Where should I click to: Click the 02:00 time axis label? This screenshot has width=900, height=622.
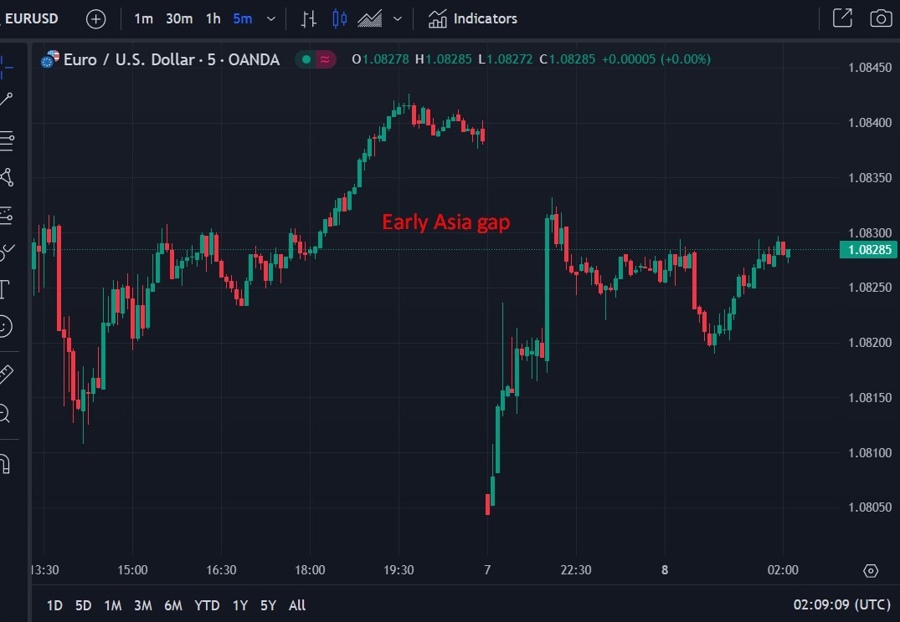[783, 570]
